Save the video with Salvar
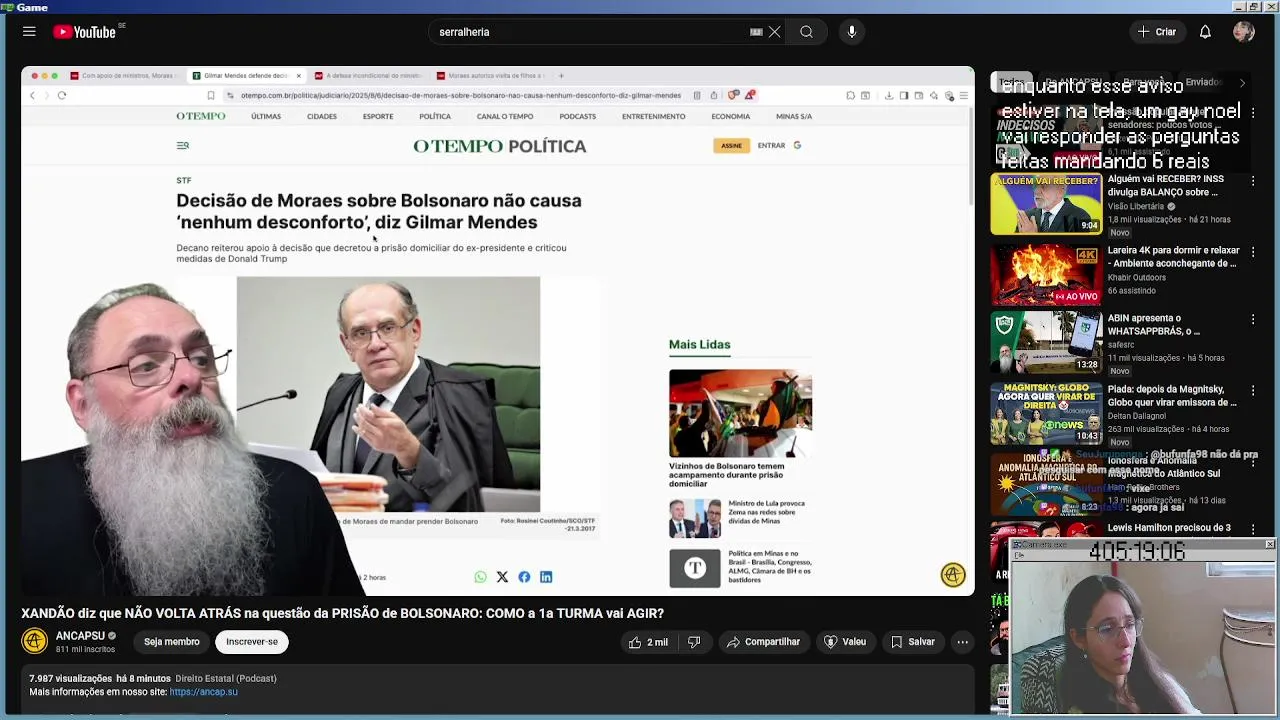This screenshot has width=1280, height=720. [913, 642]
